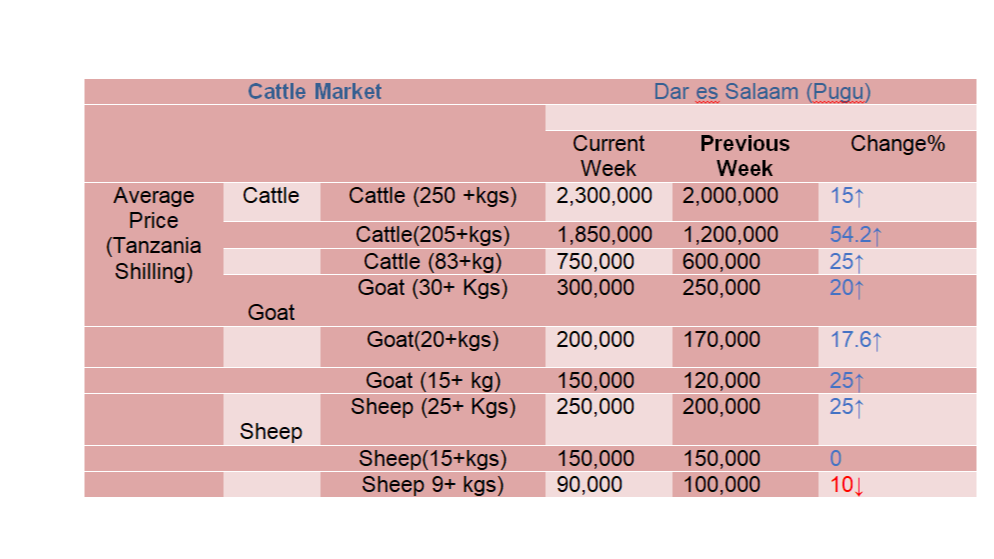994x559 pixels.
Task: Click the "Current Week" column header
Action: [x=608, y=156]
